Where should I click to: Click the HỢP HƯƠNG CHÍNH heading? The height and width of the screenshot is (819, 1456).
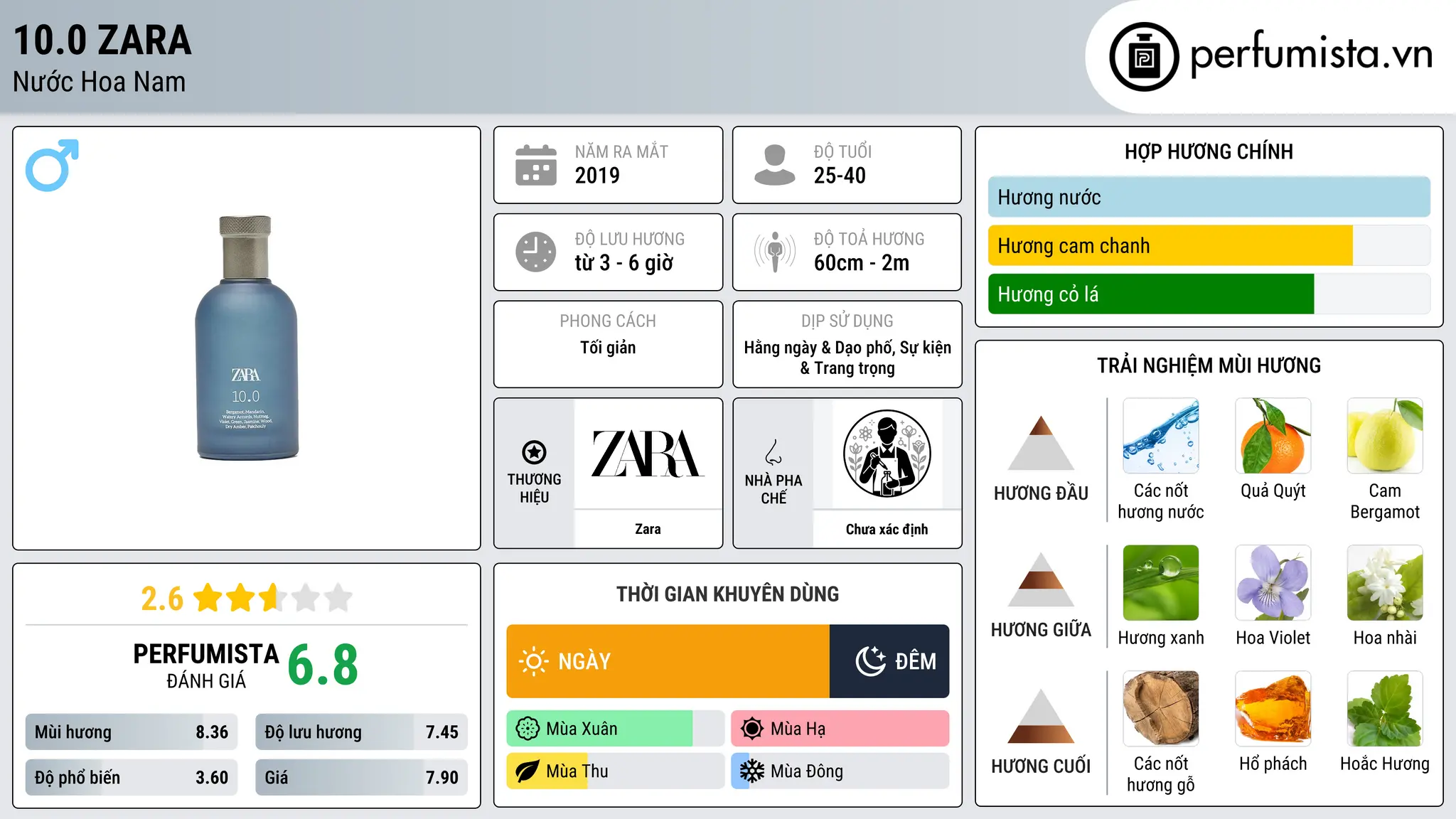click(1209, 151)
